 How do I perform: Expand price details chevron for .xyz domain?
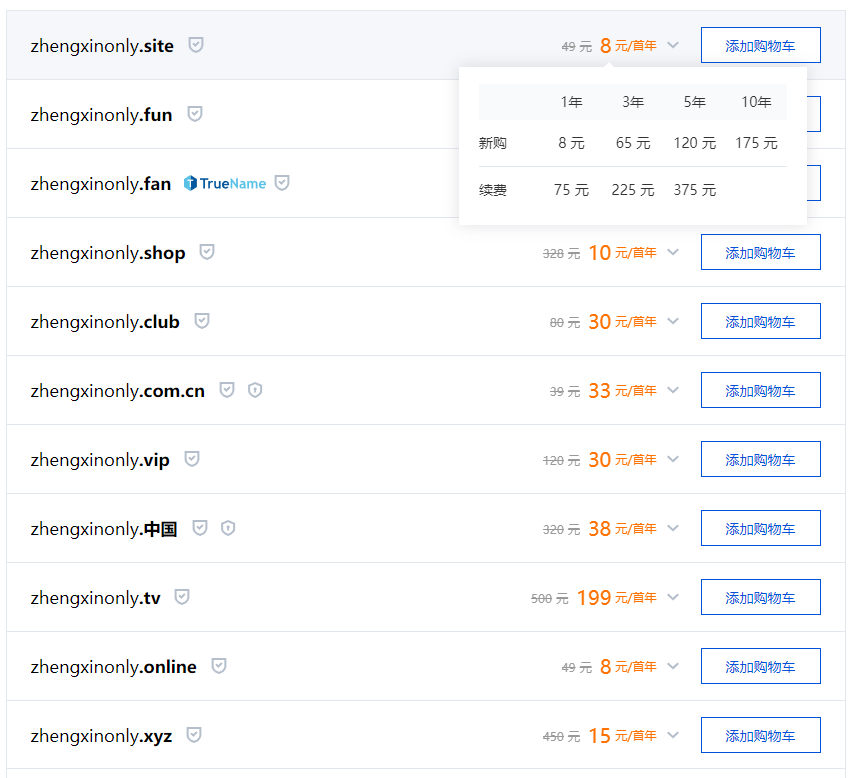[x=673, y=735]
